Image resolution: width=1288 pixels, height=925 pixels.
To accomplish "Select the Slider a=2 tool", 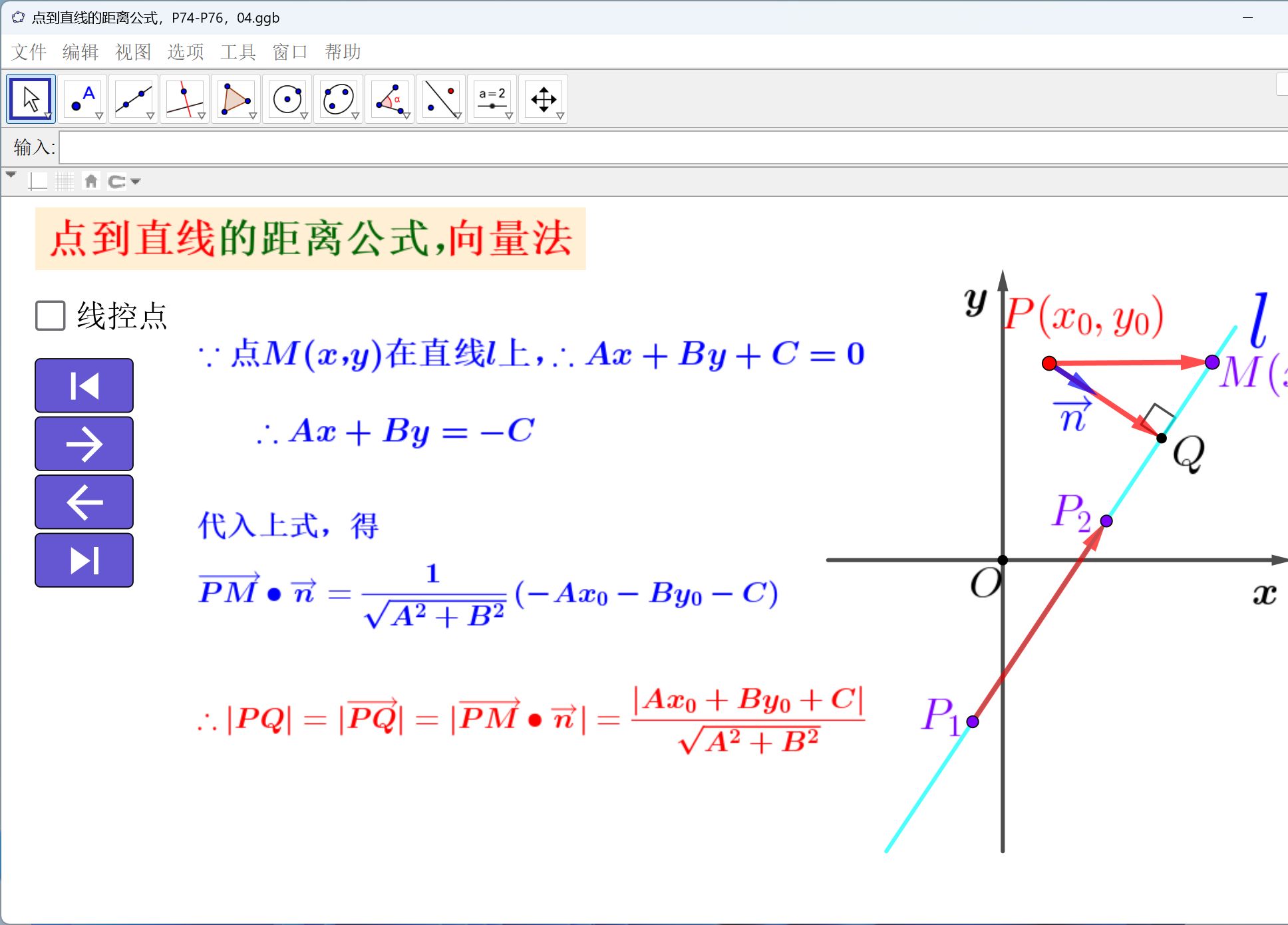I will [x=492, y=99].
